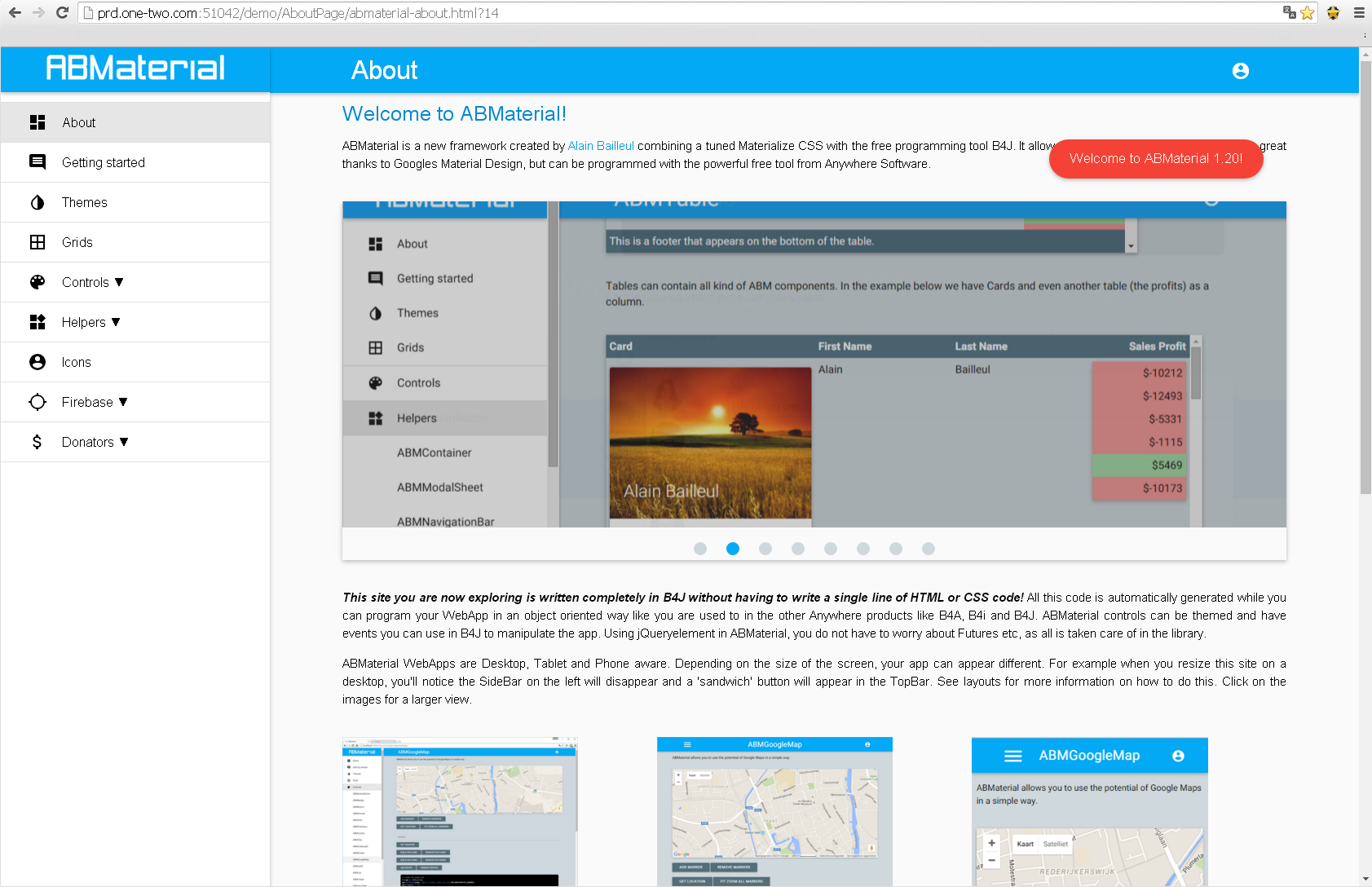The width and height of the screenshot is (1372, 887).
Task: Go to Grids page in sidebar
Action: [135, 242]
